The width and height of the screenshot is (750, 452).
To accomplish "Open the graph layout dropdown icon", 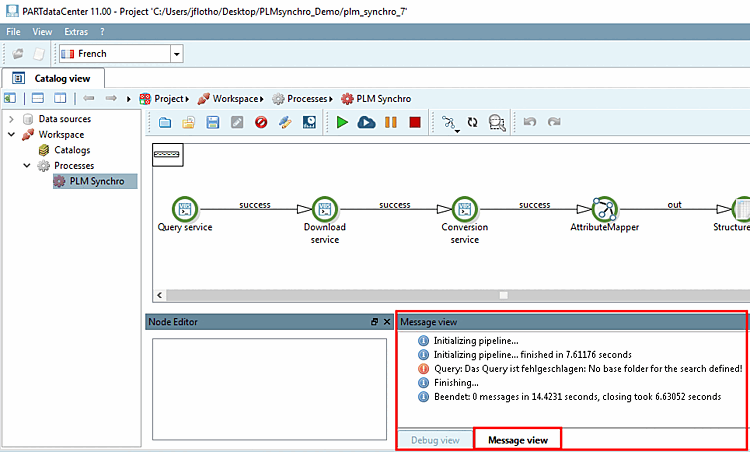I will 450,123.
